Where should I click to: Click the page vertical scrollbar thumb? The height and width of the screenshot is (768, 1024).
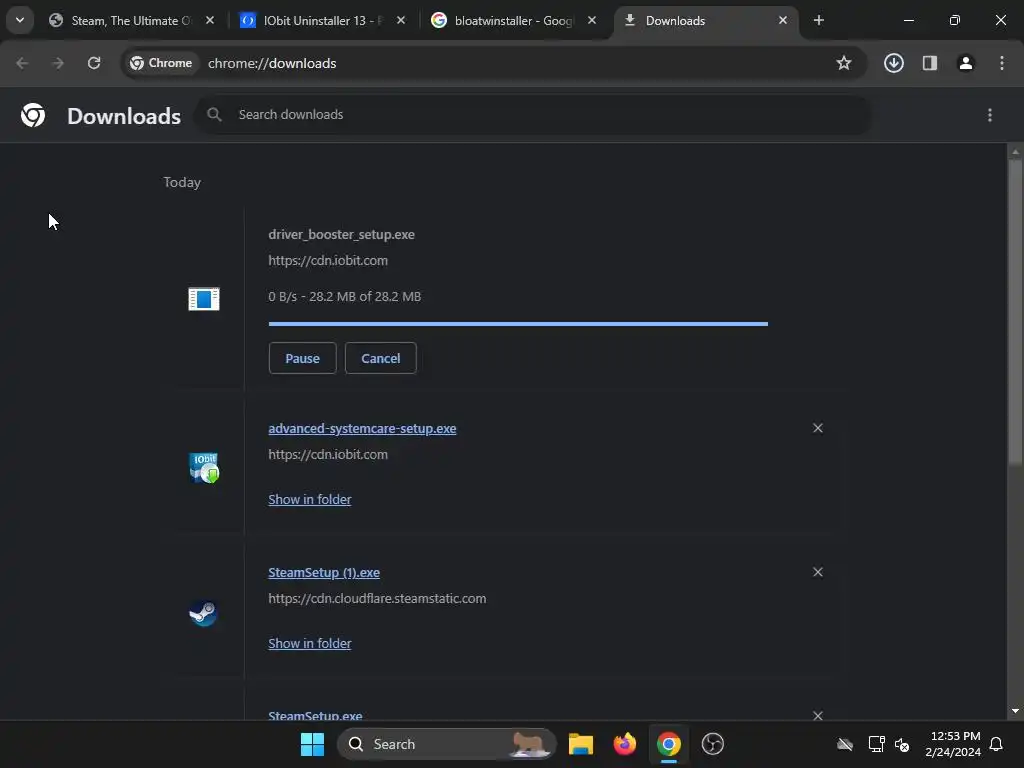tap(1015, 312)
